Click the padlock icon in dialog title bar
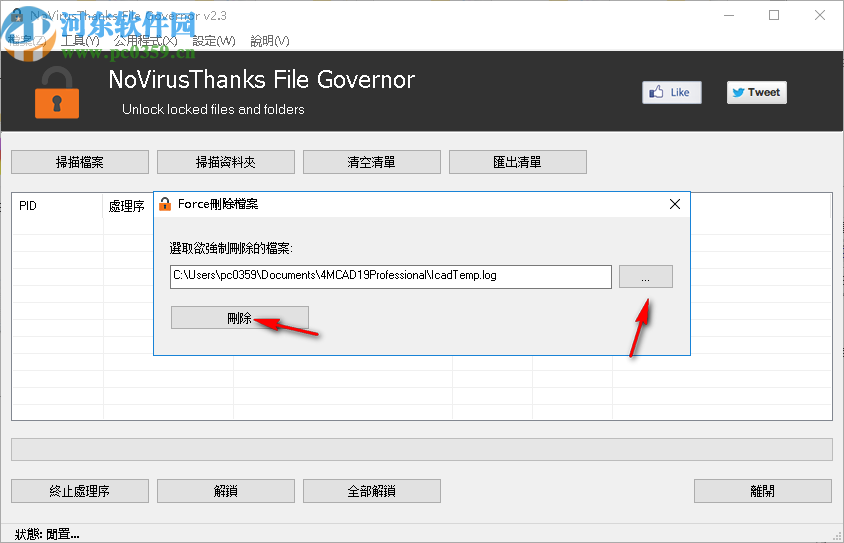Viewport: 844px width, 543px height. [165, 204]
